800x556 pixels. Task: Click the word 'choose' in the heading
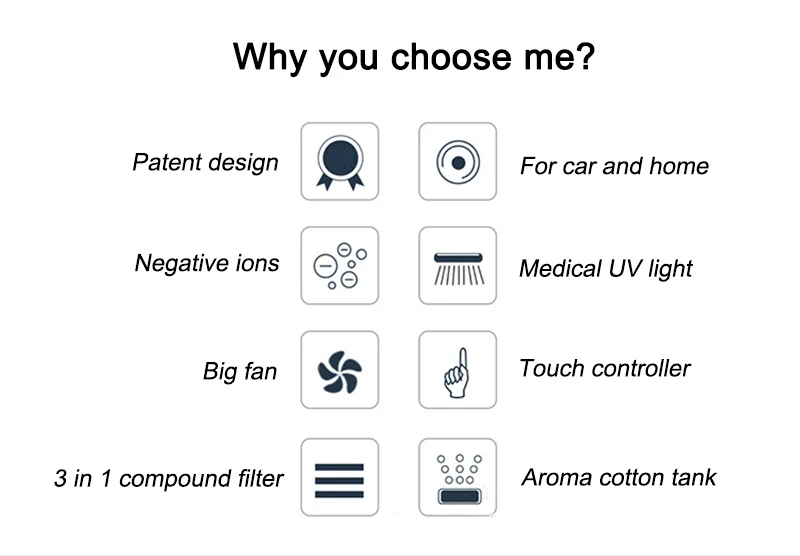[451, 57]
